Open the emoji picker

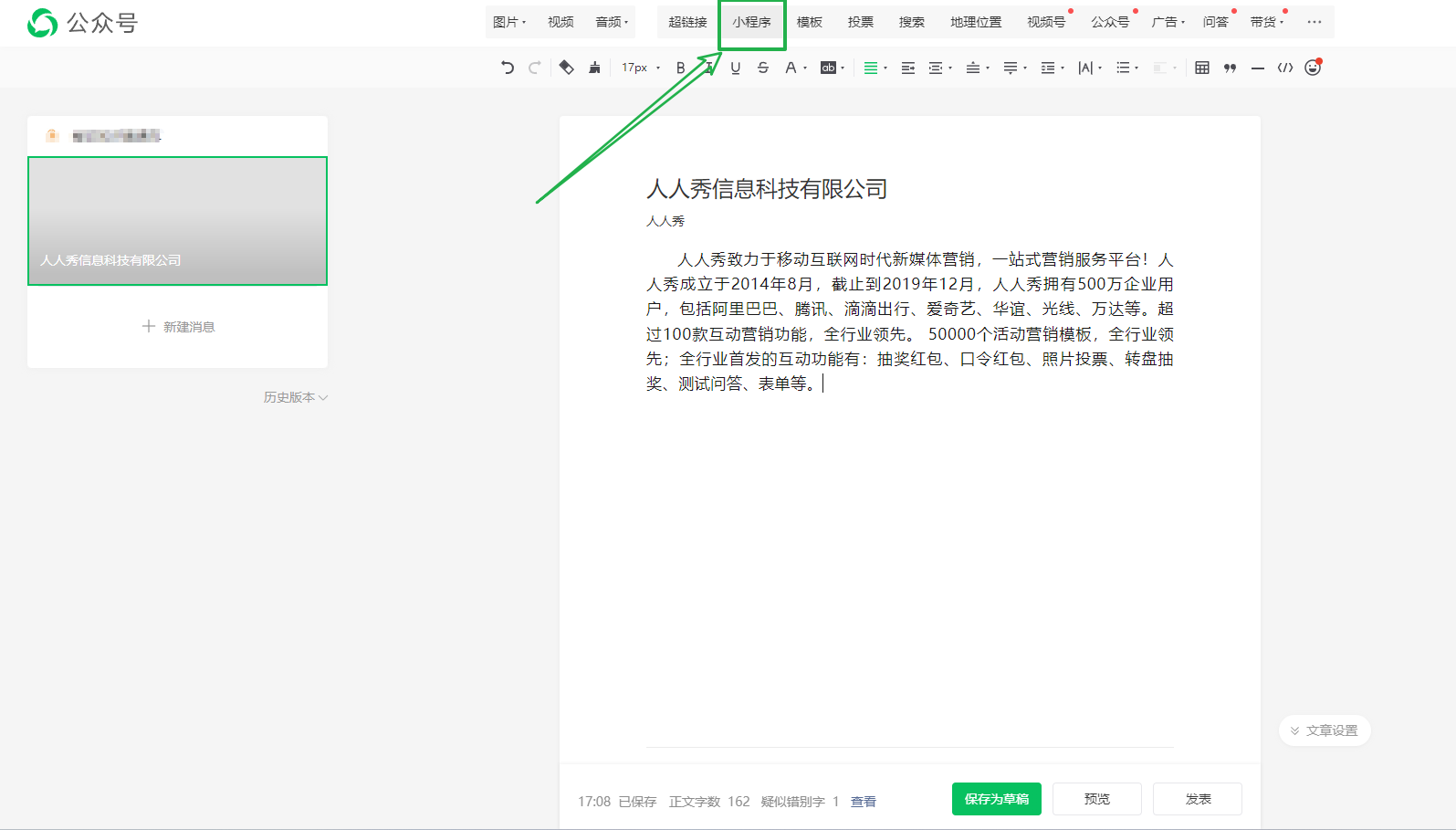tap(1313, 68)
